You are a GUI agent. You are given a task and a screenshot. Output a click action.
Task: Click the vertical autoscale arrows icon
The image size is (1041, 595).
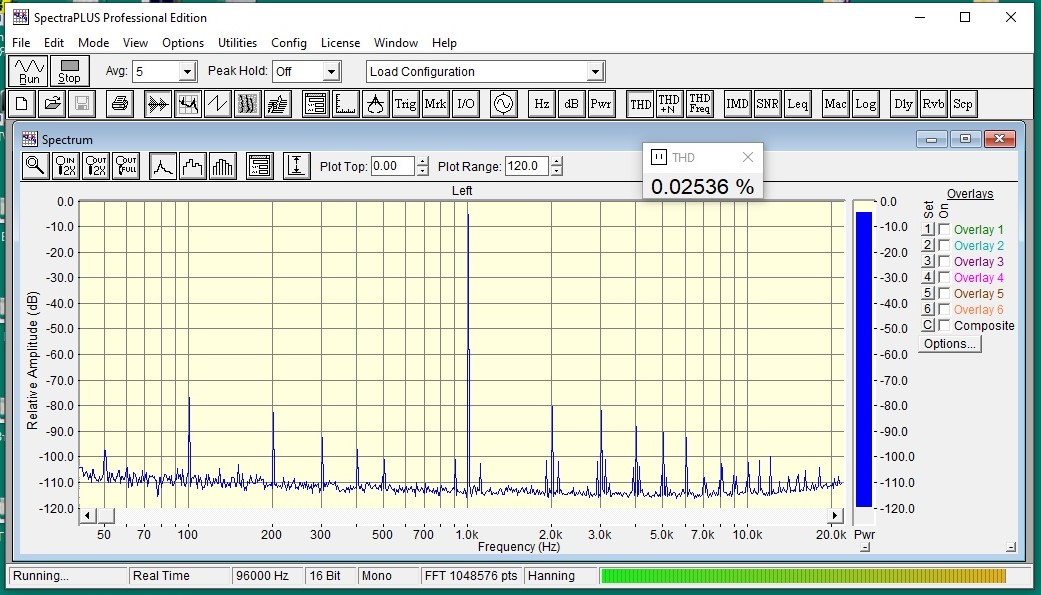tap(297, 166)
